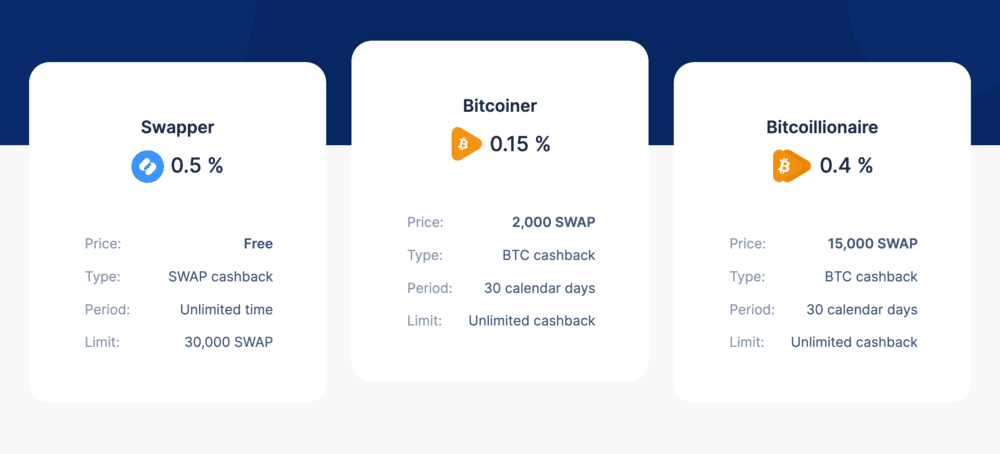Click the 2,000 SWAP price value

point(554,223)
